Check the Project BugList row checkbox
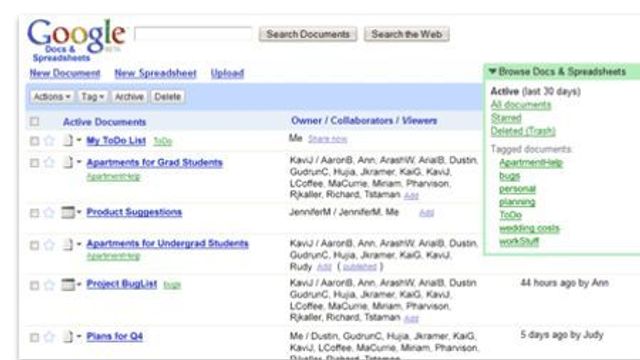This screenshot has width=640, height=360. coord(35,285)
